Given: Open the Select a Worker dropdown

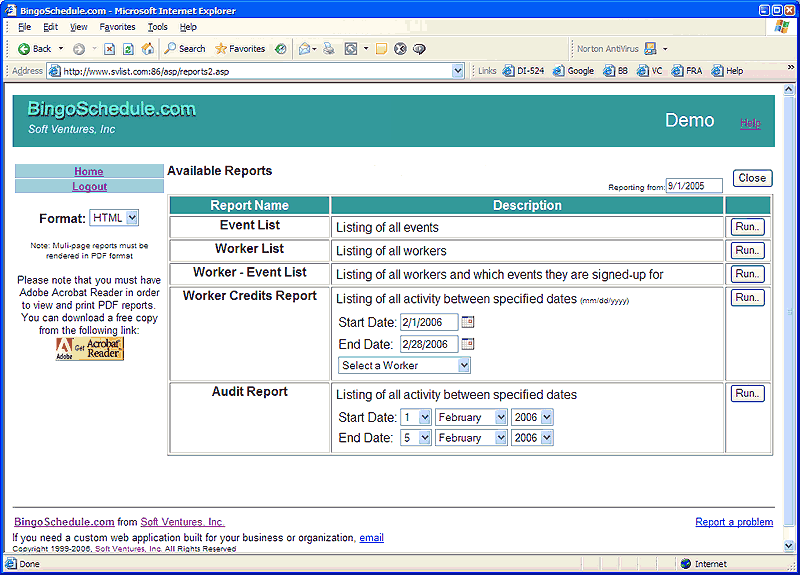Looking at the screenshot, I should (x=404, y=365).
